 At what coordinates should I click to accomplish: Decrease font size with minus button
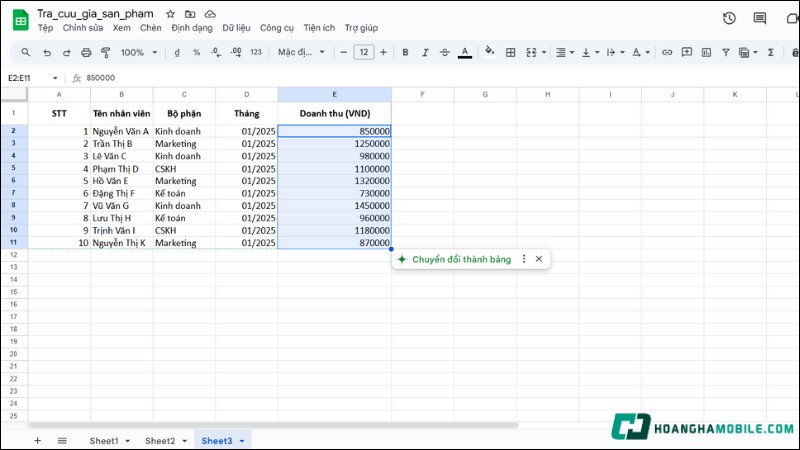pyautogui.click(x=343, y=52)
